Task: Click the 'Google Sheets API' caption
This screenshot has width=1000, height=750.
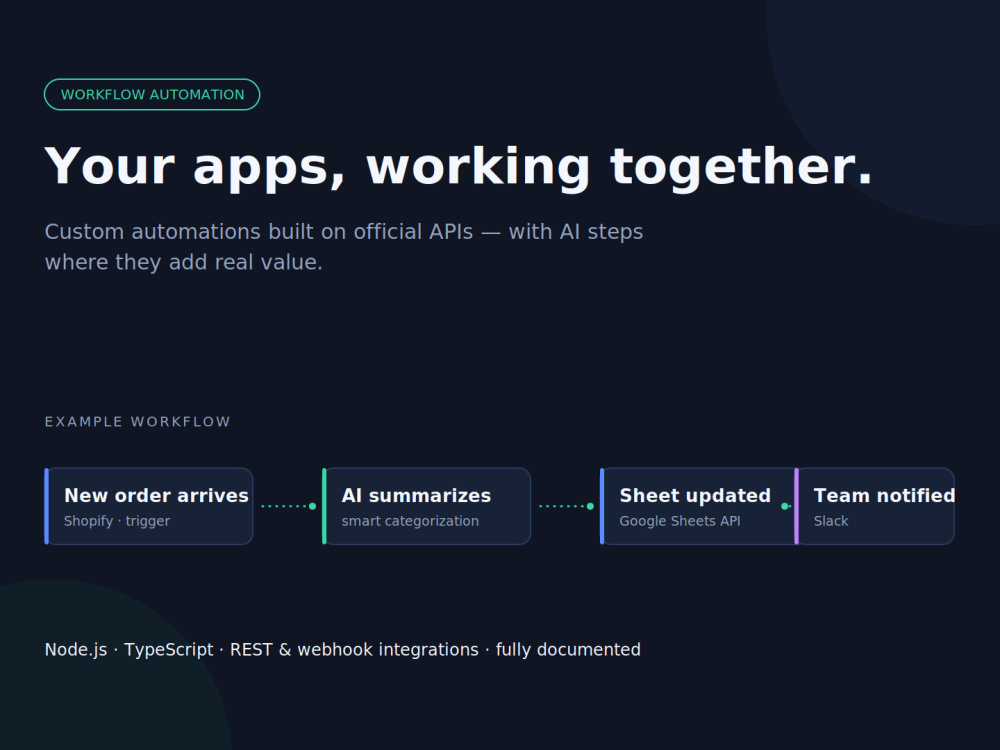Action: (x=680, y=521)
